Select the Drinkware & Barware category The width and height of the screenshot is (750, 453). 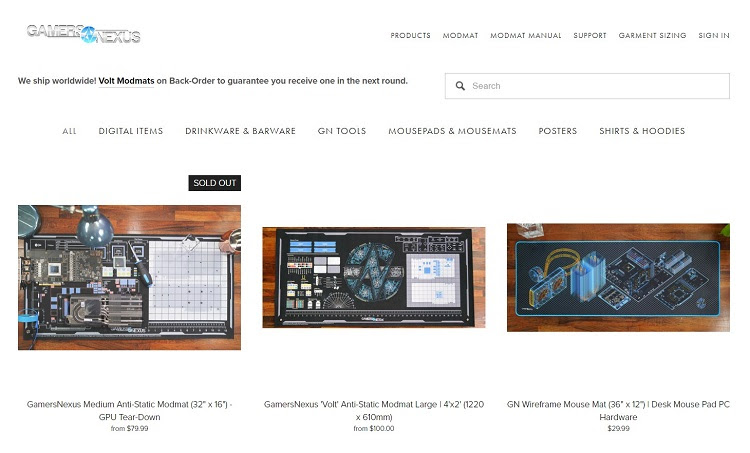click(x=240, y=131)
